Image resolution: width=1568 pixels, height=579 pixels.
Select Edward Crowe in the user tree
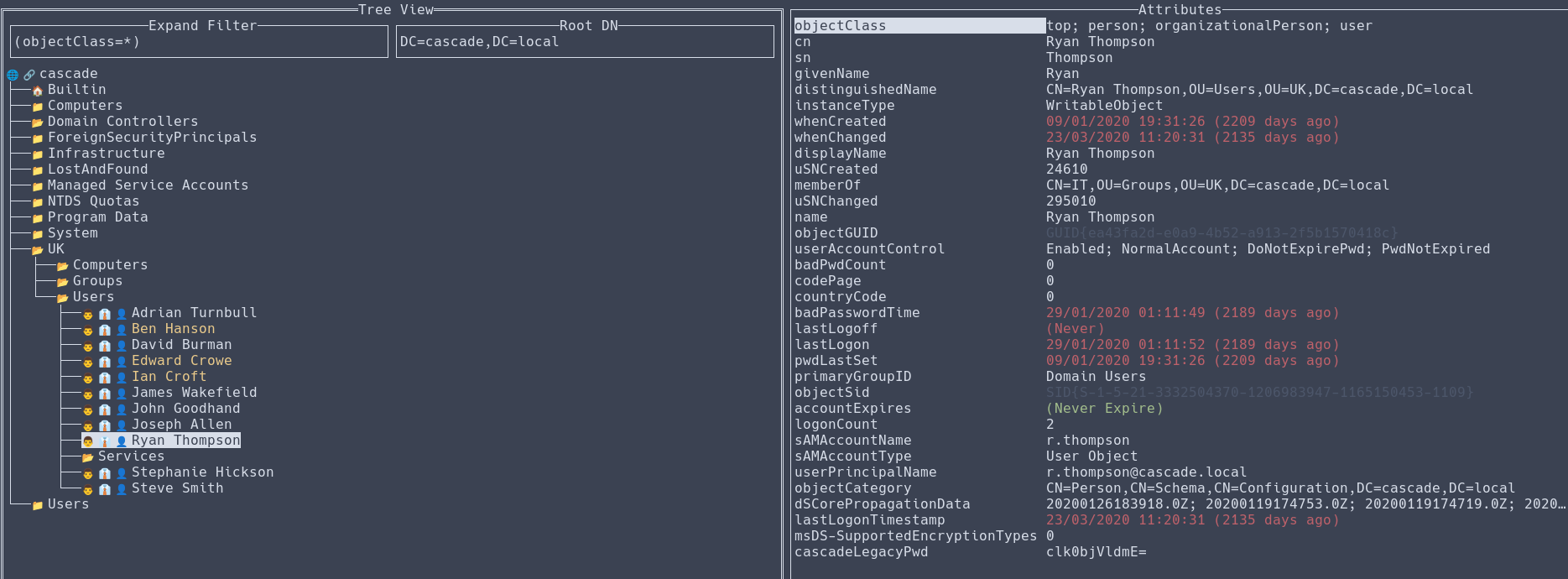(x=181, y=361)
